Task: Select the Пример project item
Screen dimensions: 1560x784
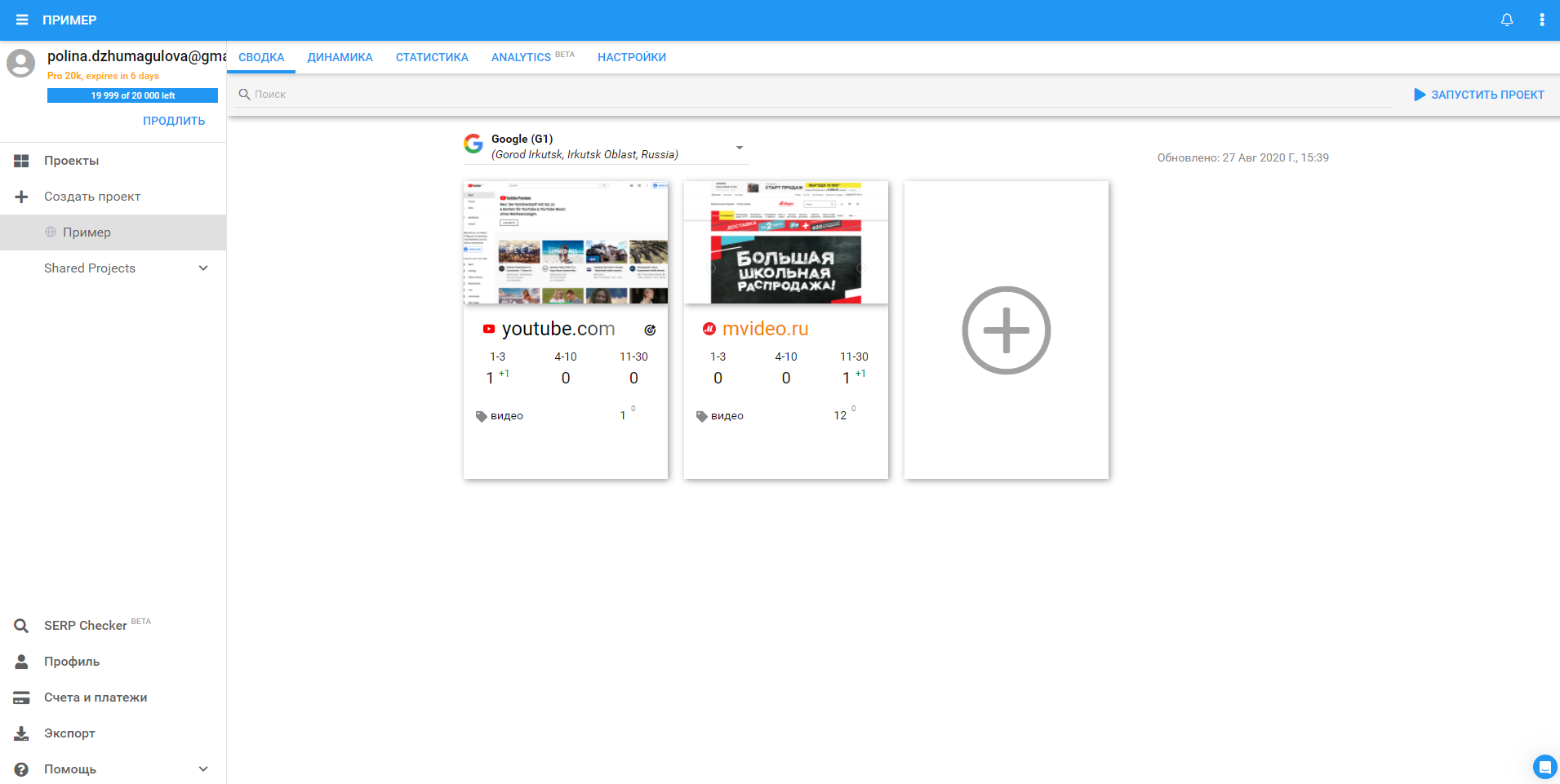Action: 113,233
